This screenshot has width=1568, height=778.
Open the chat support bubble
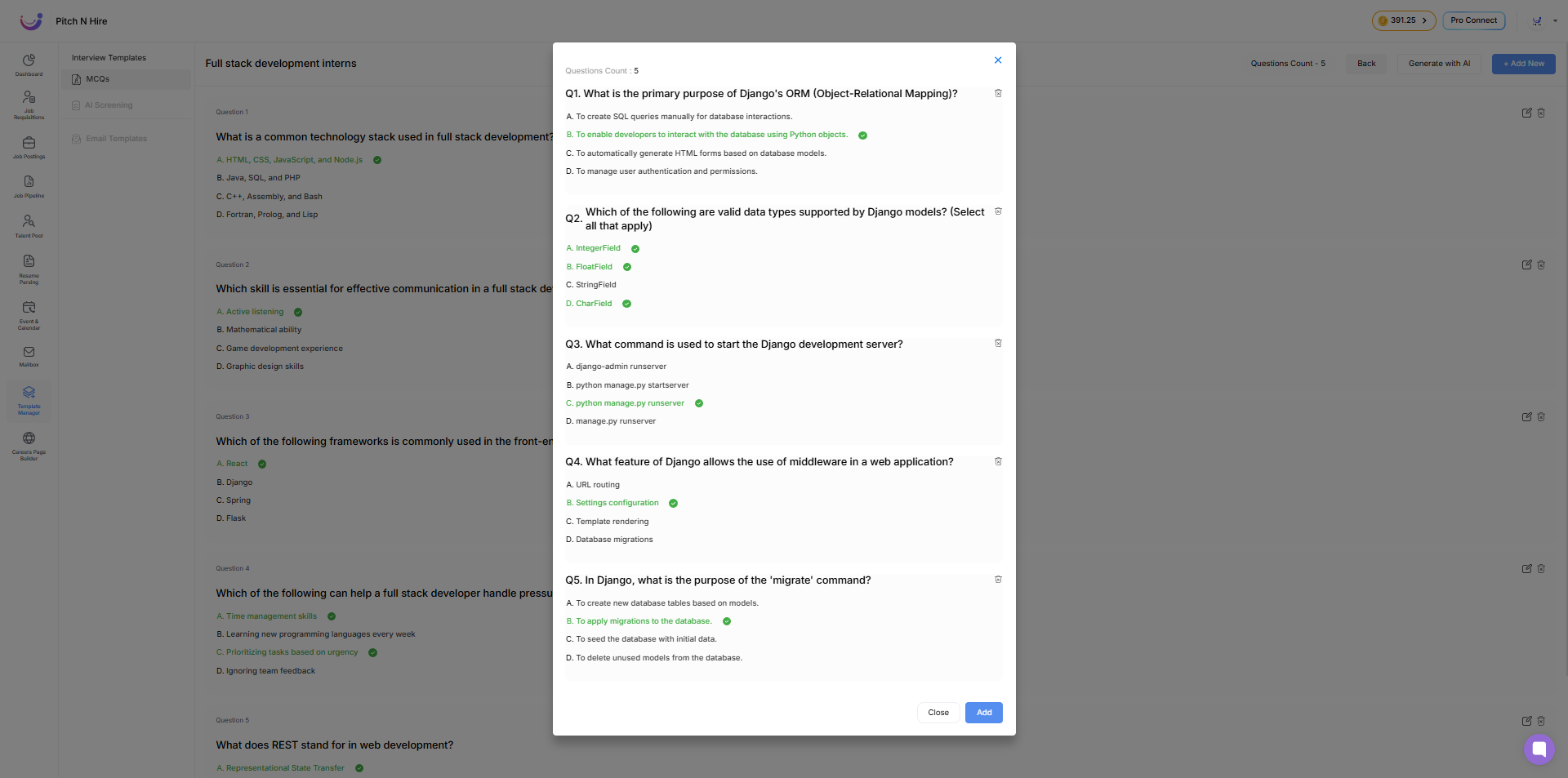(1539, 749)
